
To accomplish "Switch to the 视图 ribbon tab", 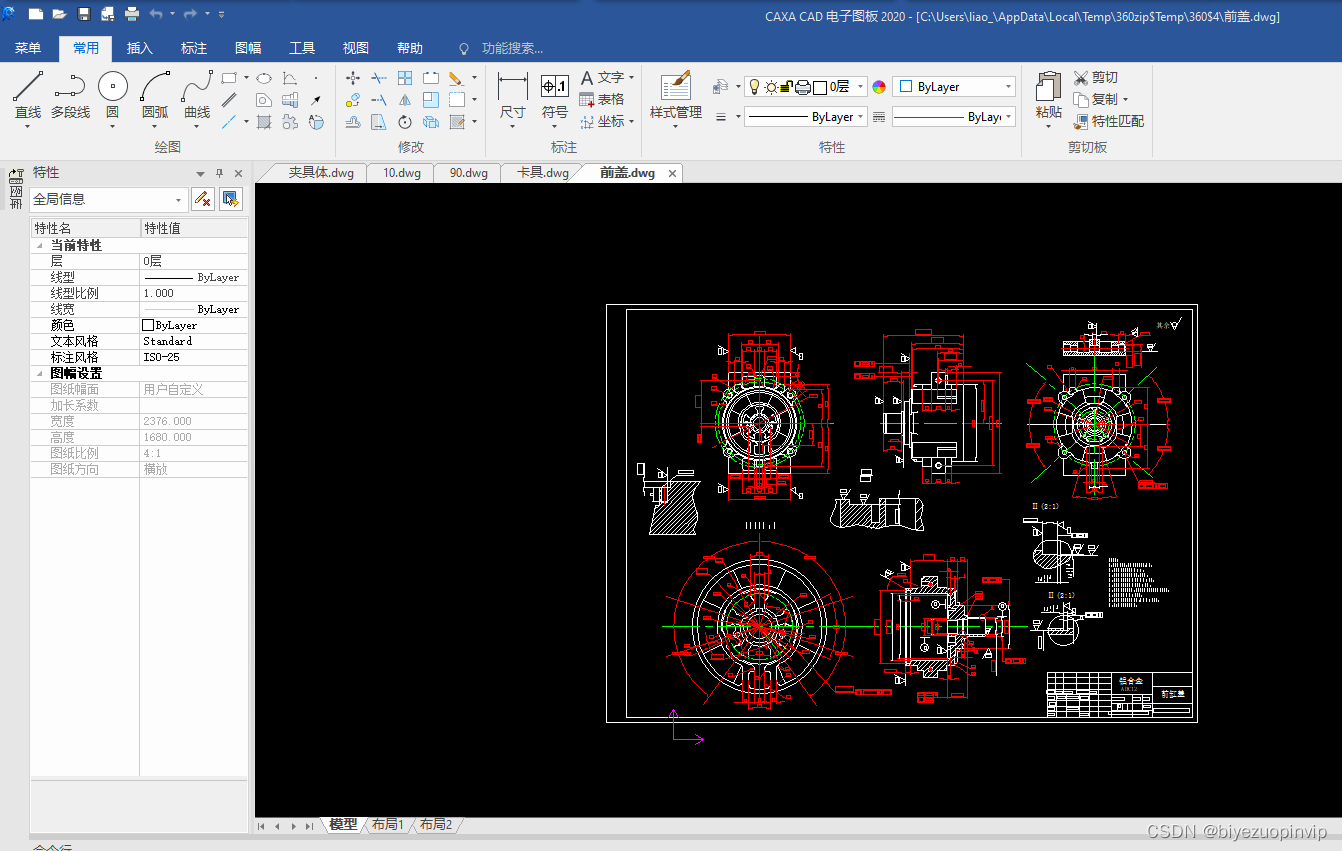I will click(356, 48).
